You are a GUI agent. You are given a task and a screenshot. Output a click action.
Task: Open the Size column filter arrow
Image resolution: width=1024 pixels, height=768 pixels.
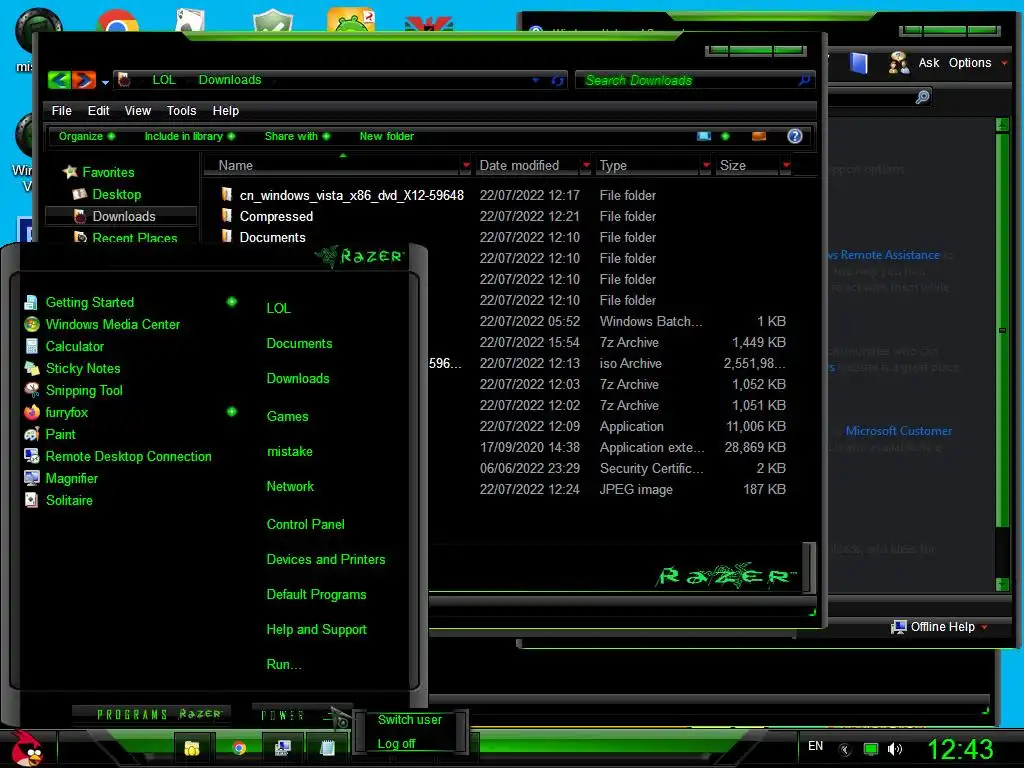click(x=786, y=166)
